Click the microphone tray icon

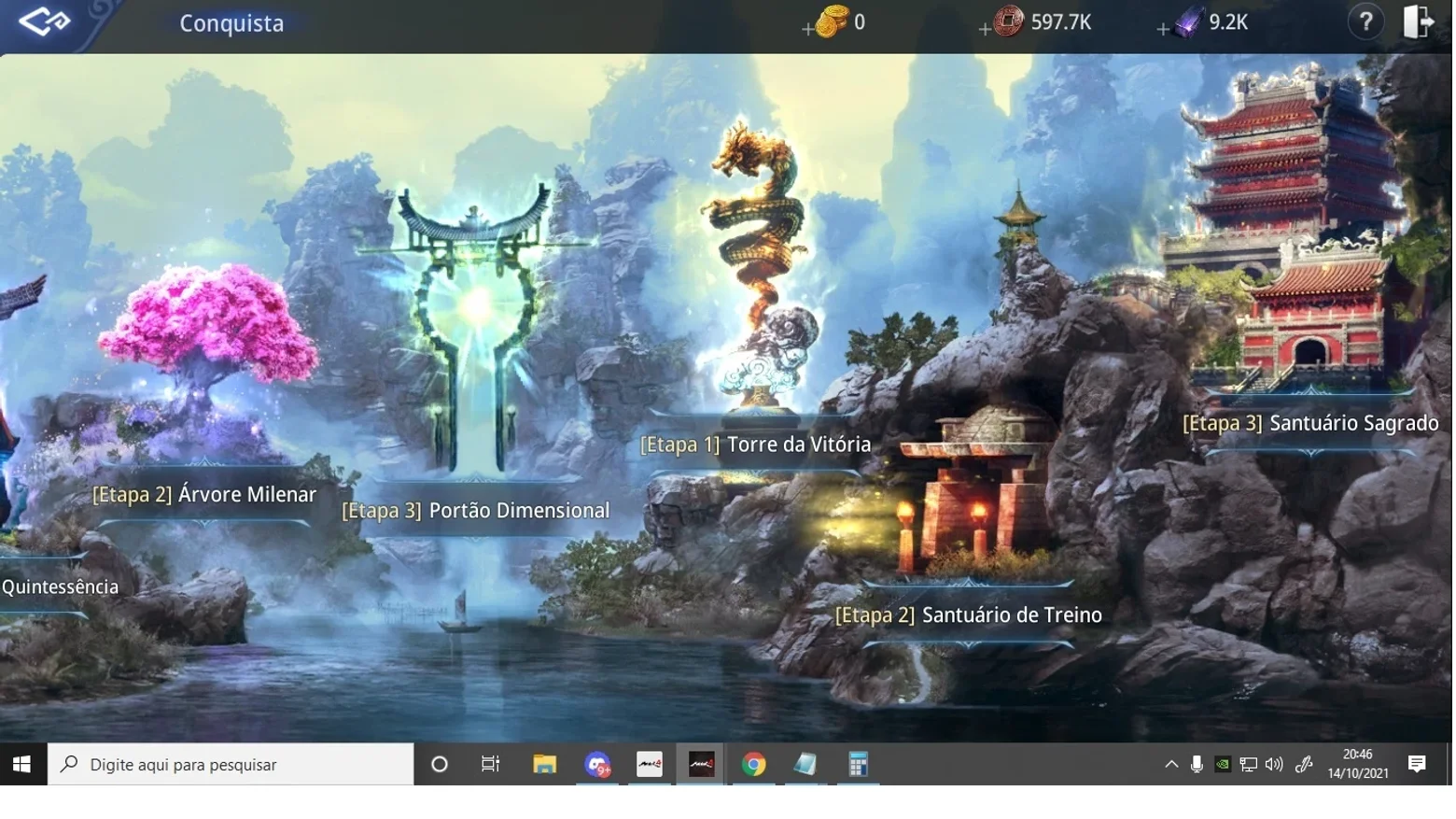pos(1197,764)
